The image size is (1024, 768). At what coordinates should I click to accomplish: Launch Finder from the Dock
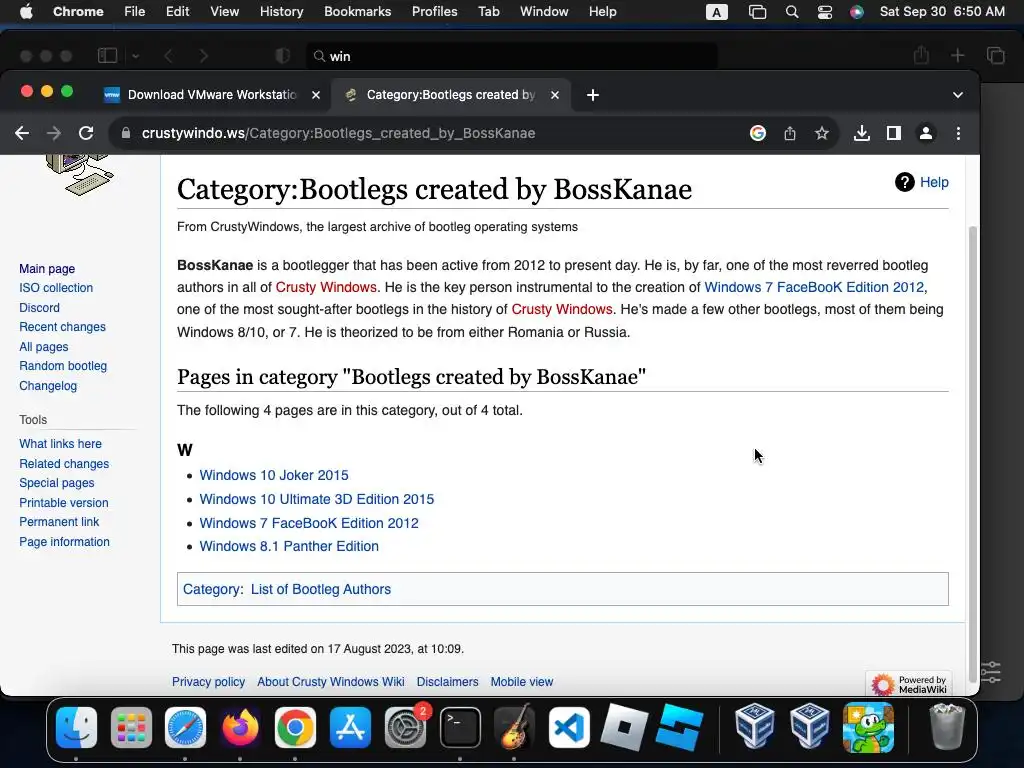click(76, 727)
